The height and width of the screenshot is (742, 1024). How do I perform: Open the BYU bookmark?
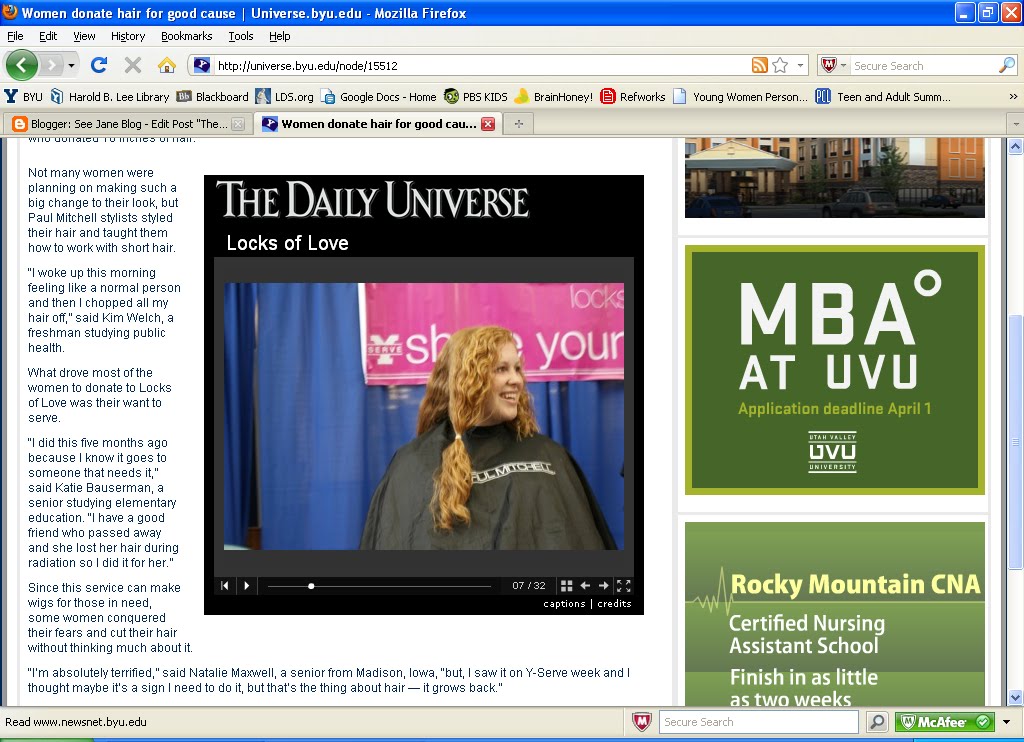[24, 97]
